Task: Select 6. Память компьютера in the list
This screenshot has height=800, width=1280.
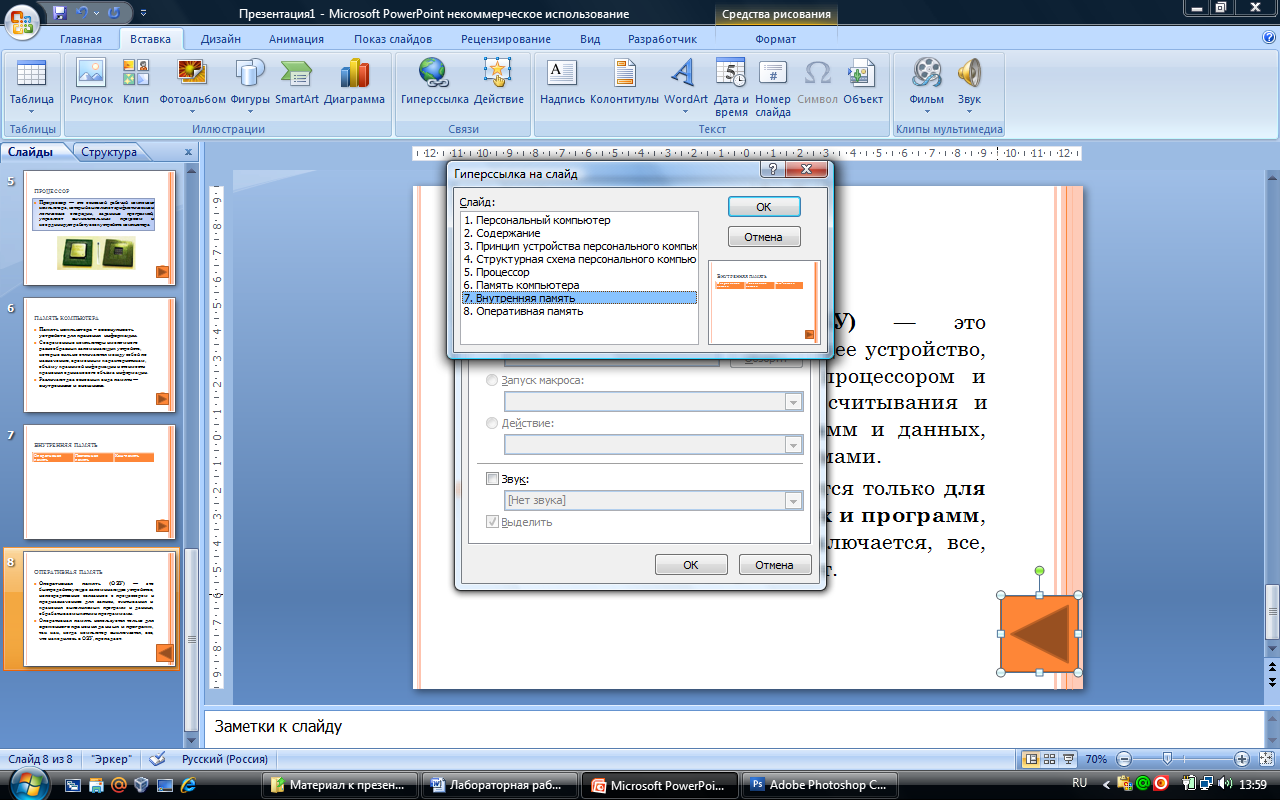Action: pyautogui.click(x=578, y=285)
